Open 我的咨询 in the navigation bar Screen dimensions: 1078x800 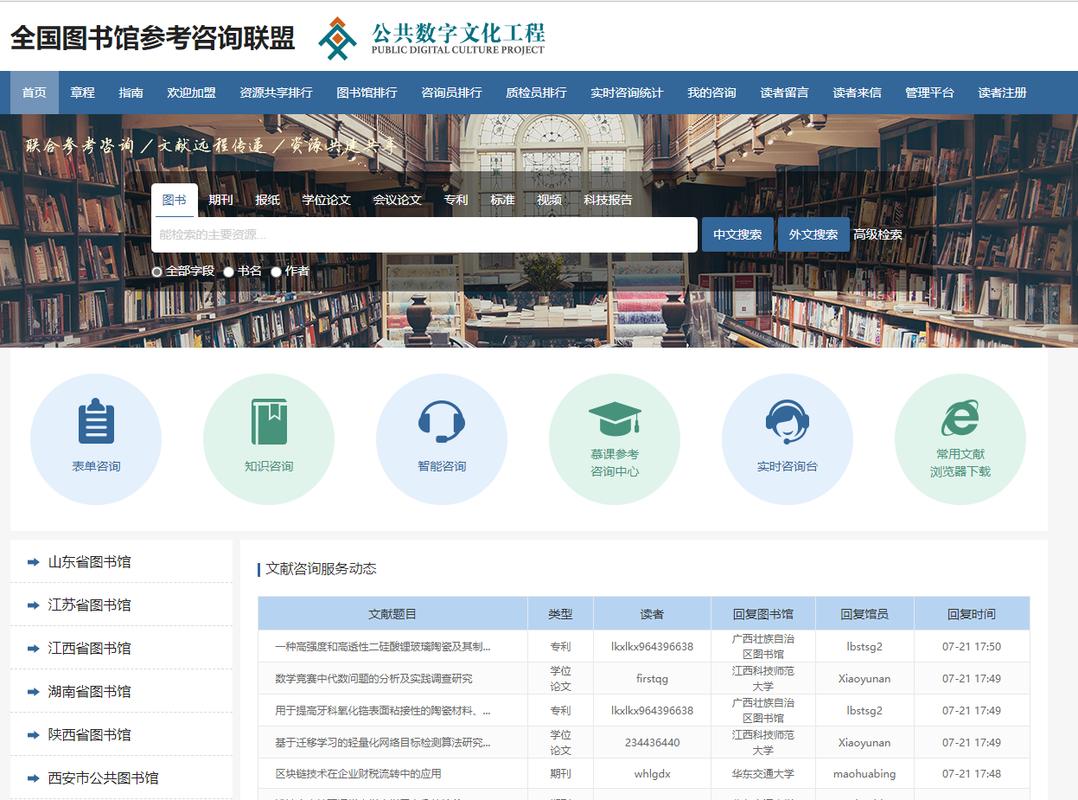(712, 93)
